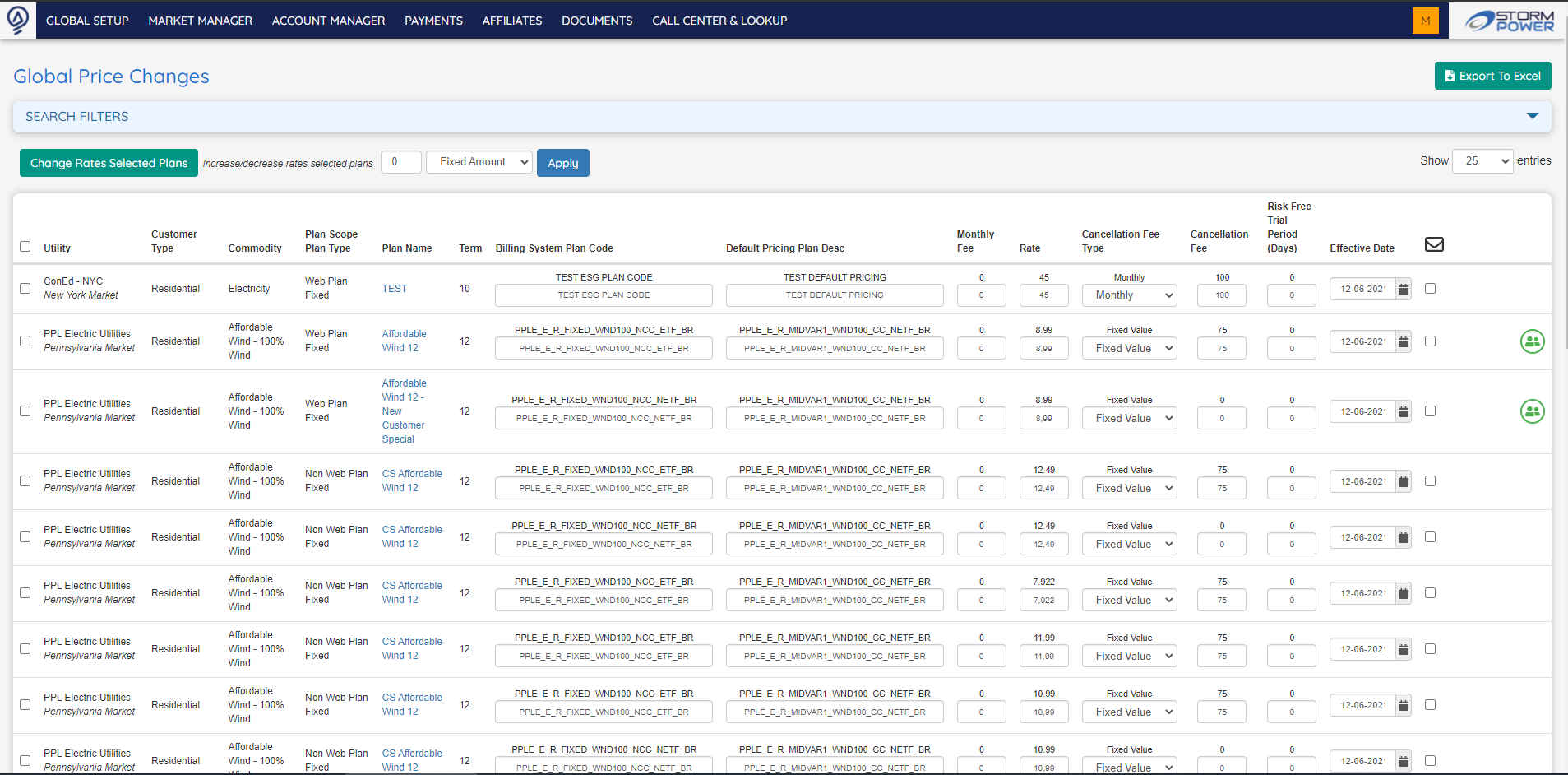Tick email checkbox for 7.922 rate row

[1430, 592]
